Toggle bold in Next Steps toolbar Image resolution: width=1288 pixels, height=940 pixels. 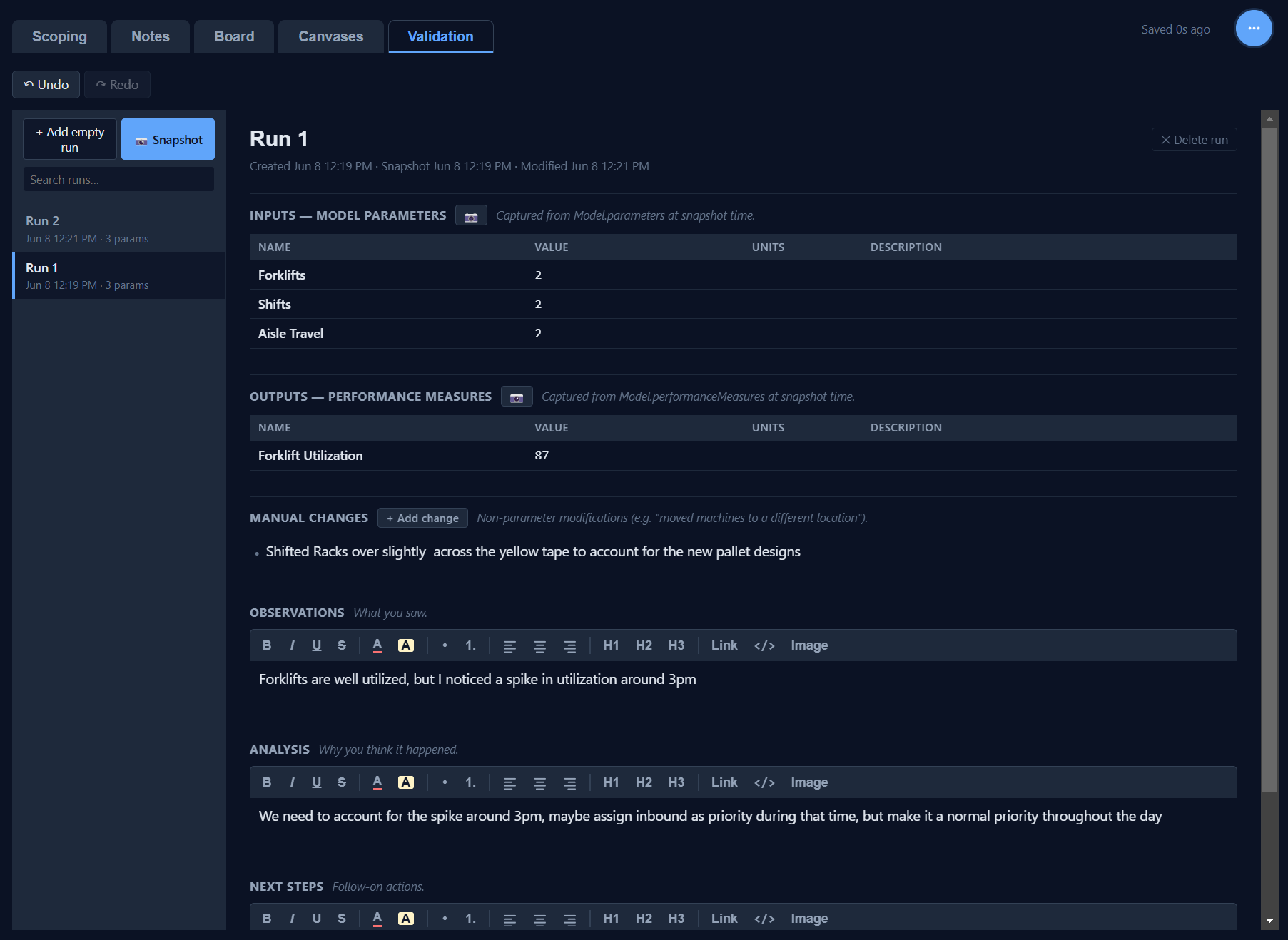[x=267, y=919]
